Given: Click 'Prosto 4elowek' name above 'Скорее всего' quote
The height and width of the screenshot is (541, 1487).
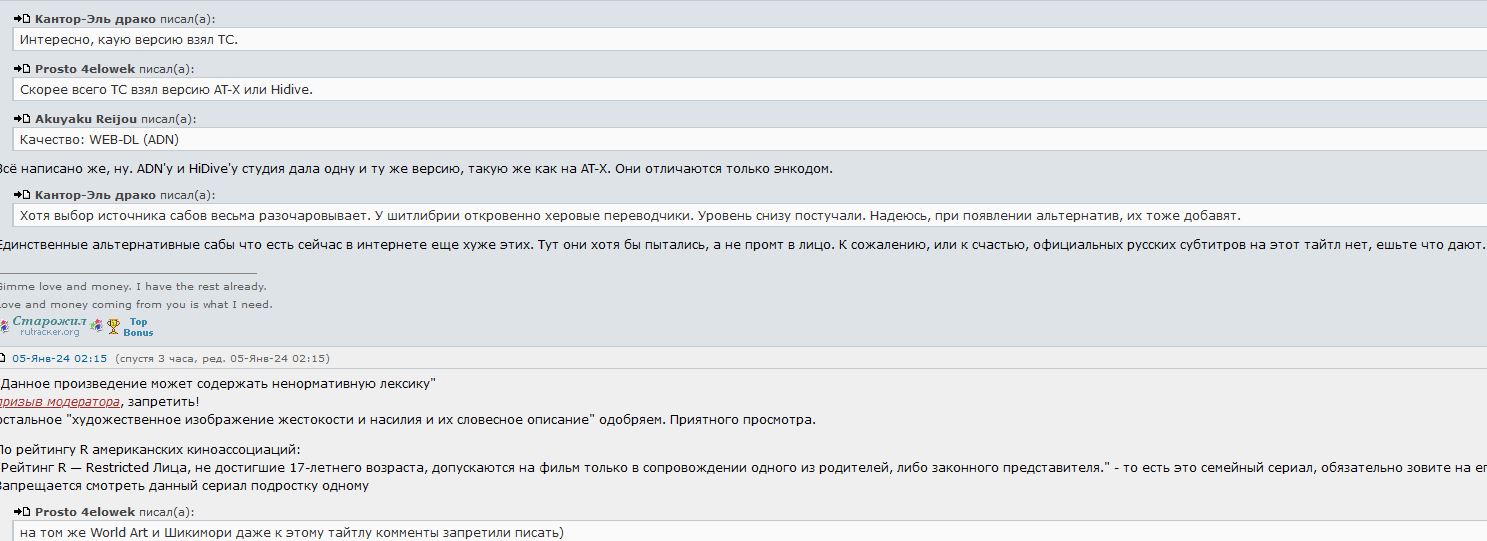Looking at the screenshot, I should coord(84,69).
